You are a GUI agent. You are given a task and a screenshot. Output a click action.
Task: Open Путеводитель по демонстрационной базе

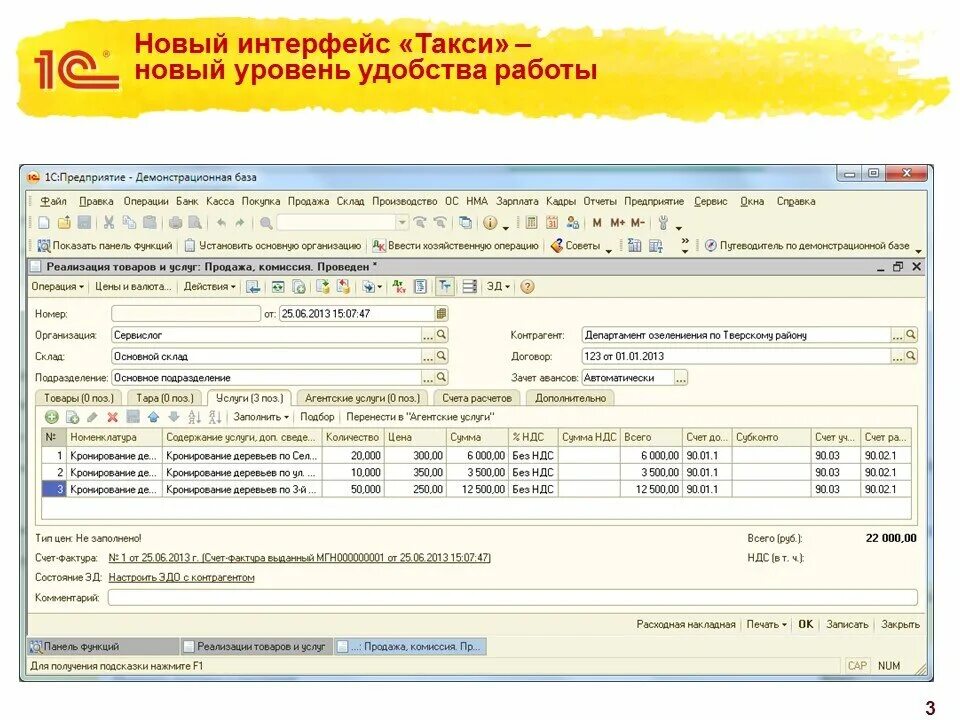click(x=807, y=246)
